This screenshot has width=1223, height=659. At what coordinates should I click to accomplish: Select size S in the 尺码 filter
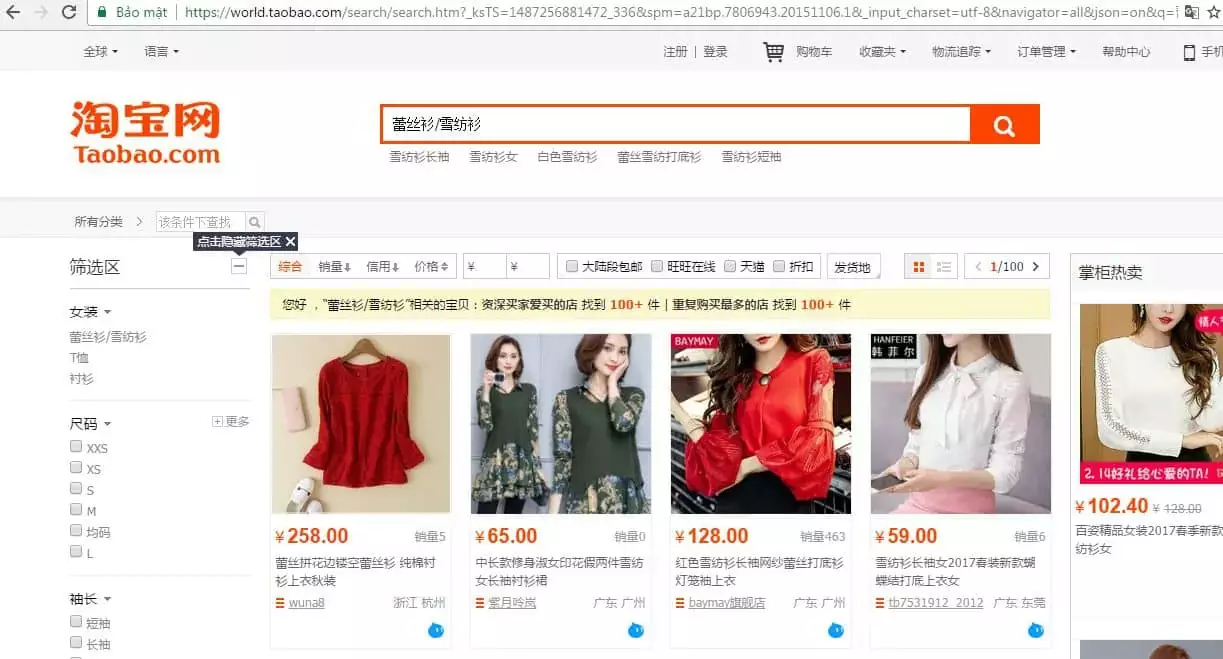coord(76,490)
